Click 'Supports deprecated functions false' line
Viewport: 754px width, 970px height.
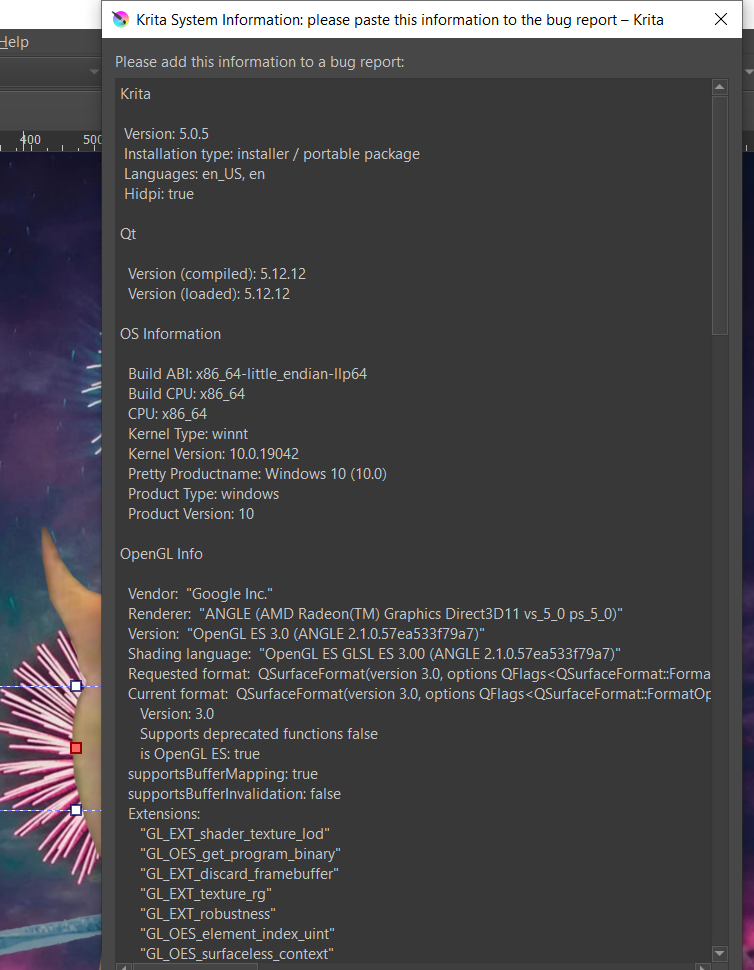259,734
